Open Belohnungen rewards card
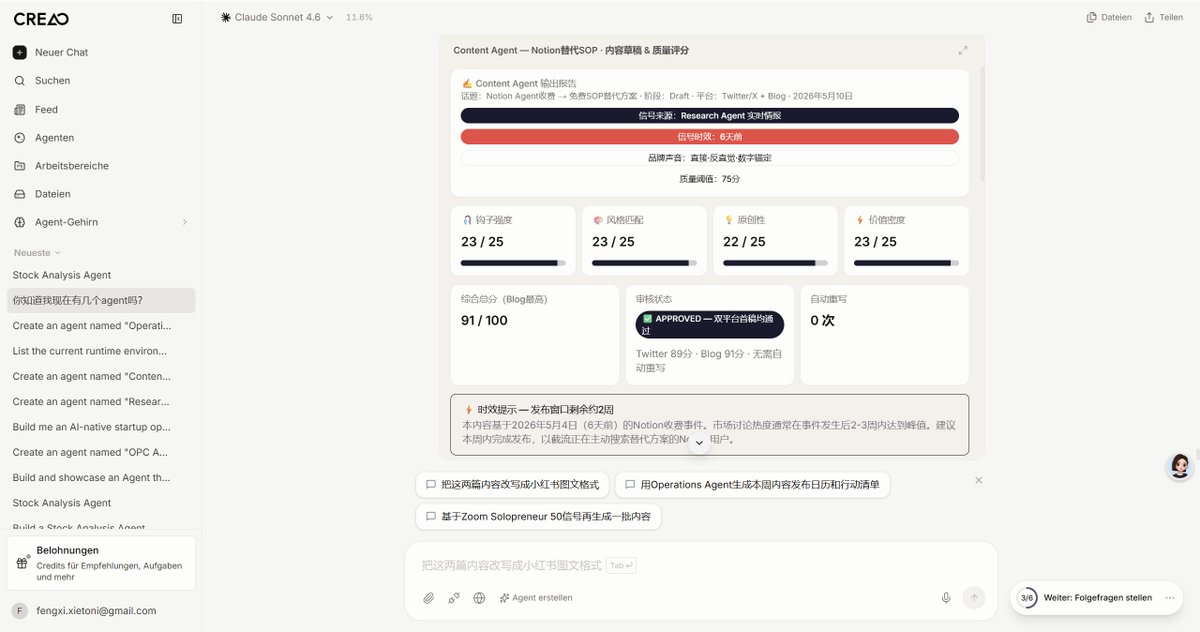 pos(101,563)
